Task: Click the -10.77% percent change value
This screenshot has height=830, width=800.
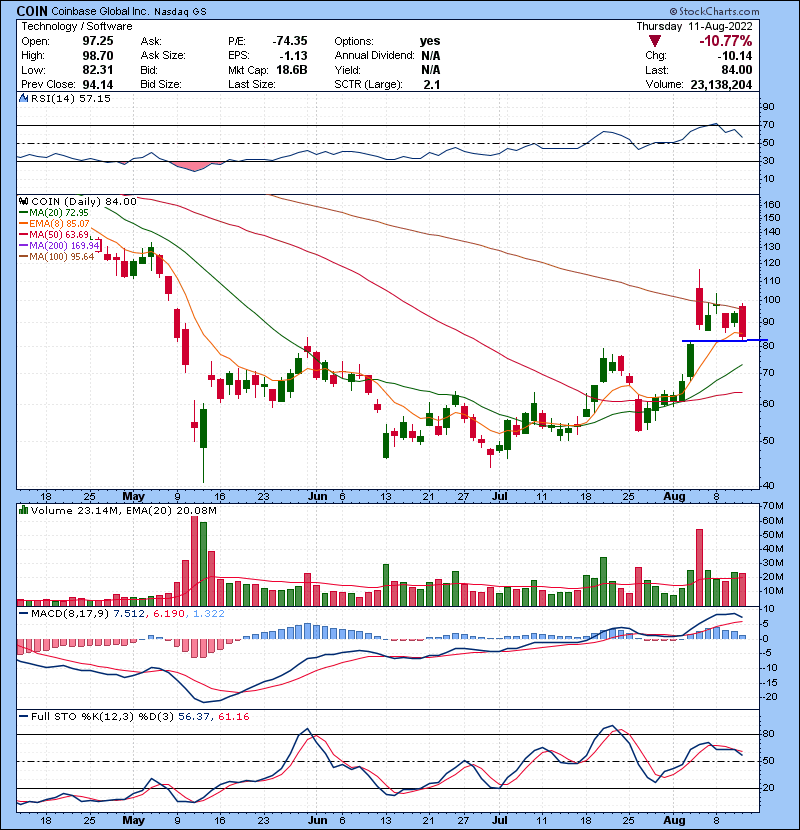Action: [x=725, y=41]
